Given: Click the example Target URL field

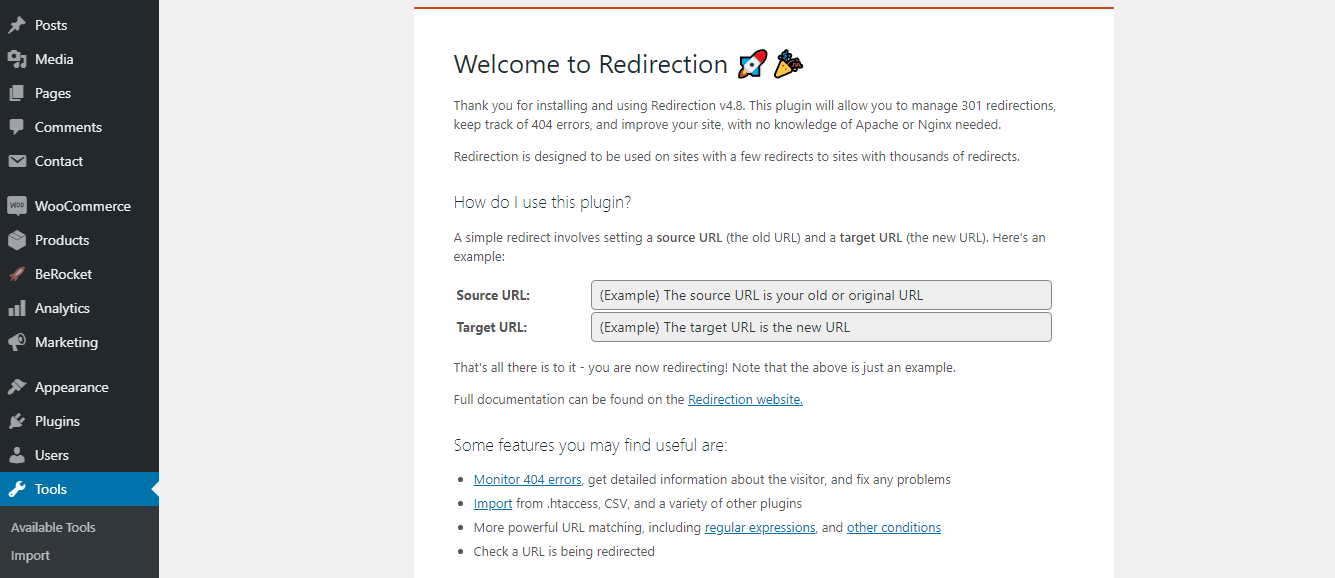Looking at the screenshot, I should (x=821, y=327).
